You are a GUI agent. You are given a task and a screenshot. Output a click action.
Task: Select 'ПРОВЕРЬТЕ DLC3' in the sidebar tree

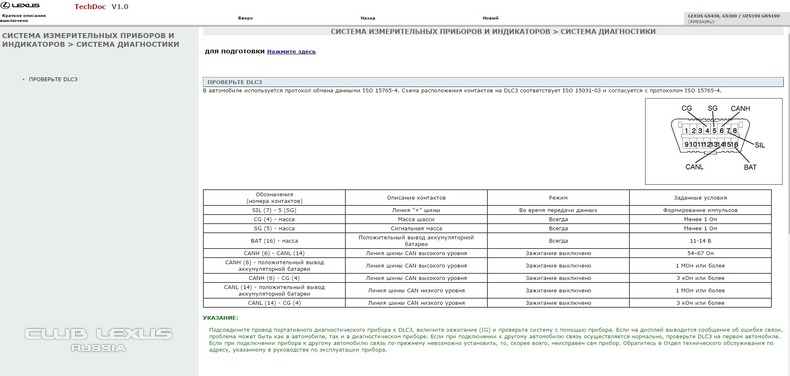(53, 80)
